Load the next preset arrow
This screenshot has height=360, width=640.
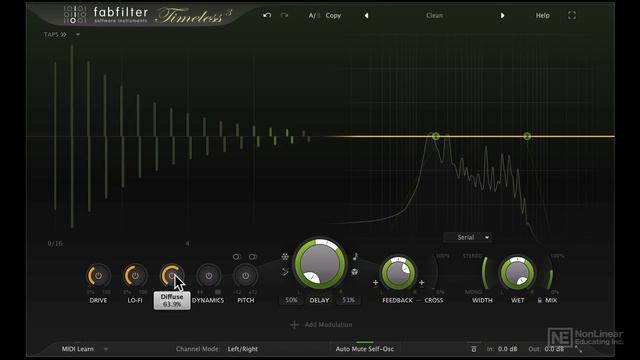click(x=502, y=16)
